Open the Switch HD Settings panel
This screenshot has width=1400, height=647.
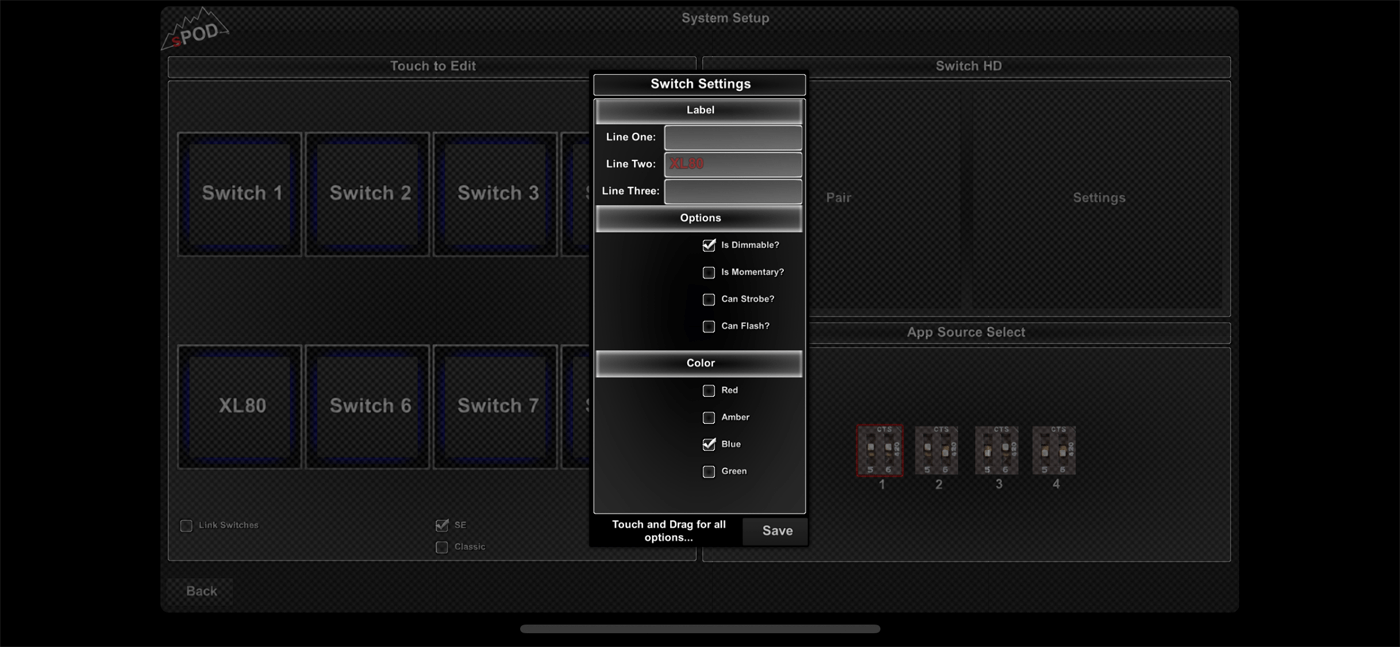pyautogui.click(x=1098, y=197)
